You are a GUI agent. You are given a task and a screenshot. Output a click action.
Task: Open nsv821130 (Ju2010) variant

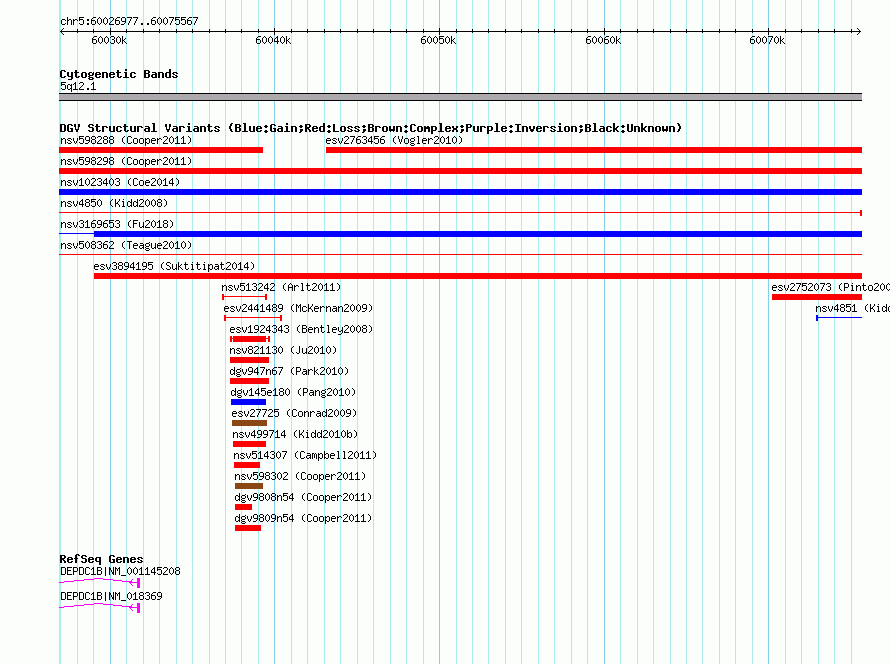283,350
